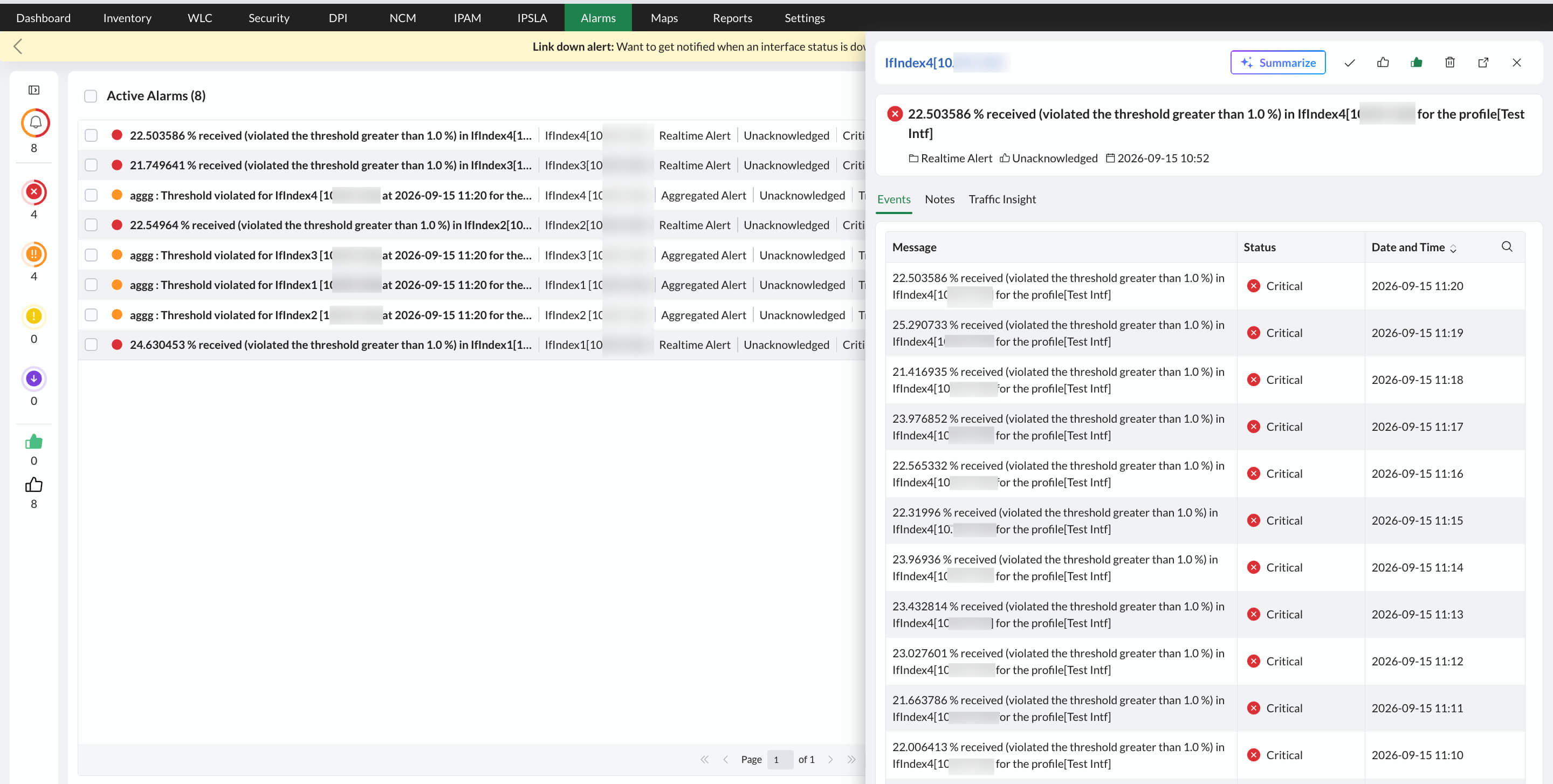This screenshot has width=1553, height=784.
Task: Unacknowledge alarm using outline thumbs-up in detail header
Action: click(1383, 63)
